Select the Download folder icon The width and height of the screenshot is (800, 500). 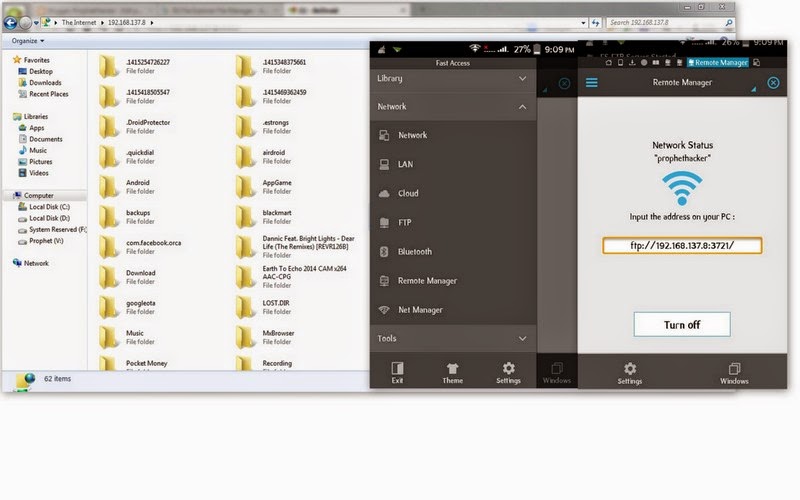tap(108, 277)
